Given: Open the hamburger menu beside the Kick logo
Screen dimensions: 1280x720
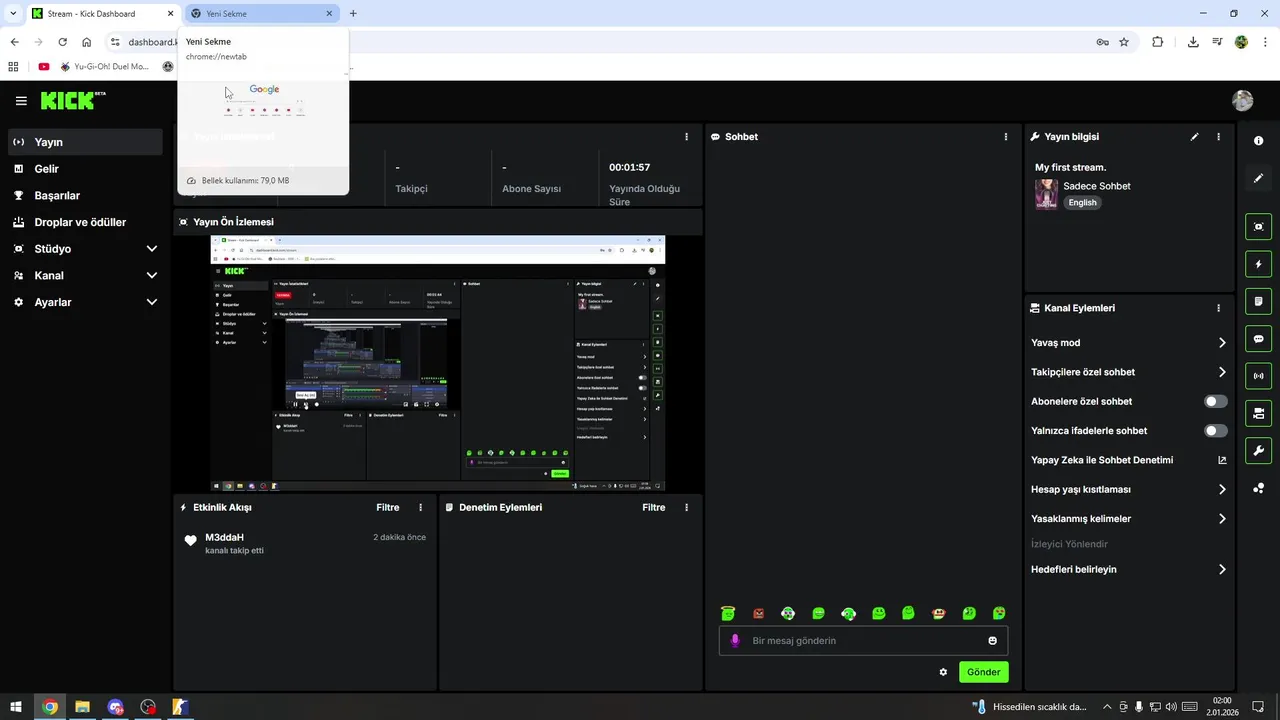Looking at the screenshot, I should pyautogui.click(x=21, y=101).
